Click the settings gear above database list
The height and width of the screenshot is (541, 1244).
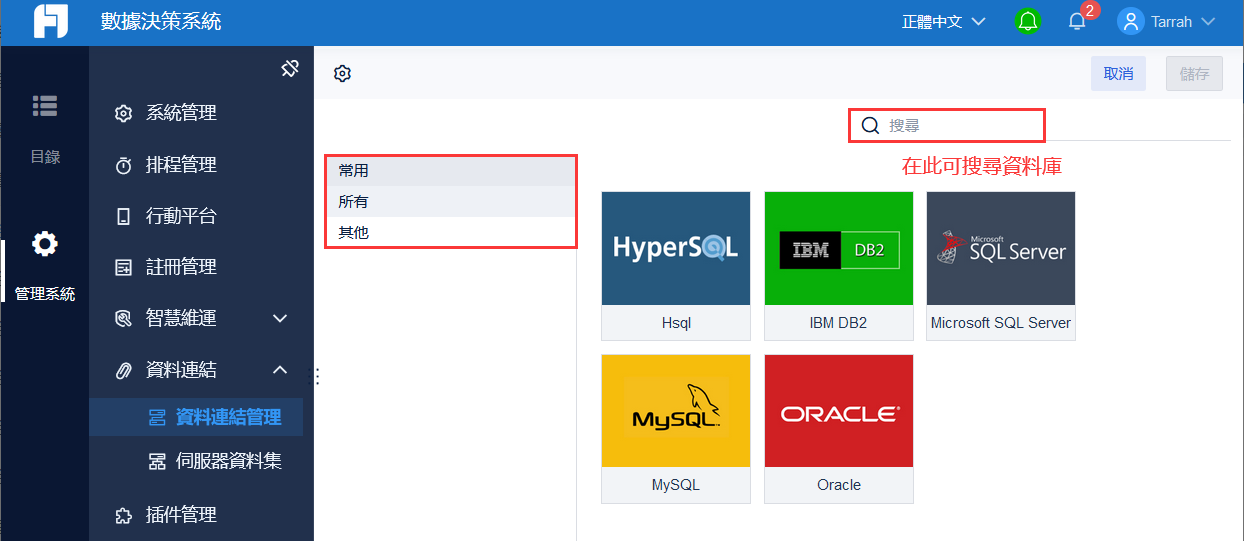342,73
